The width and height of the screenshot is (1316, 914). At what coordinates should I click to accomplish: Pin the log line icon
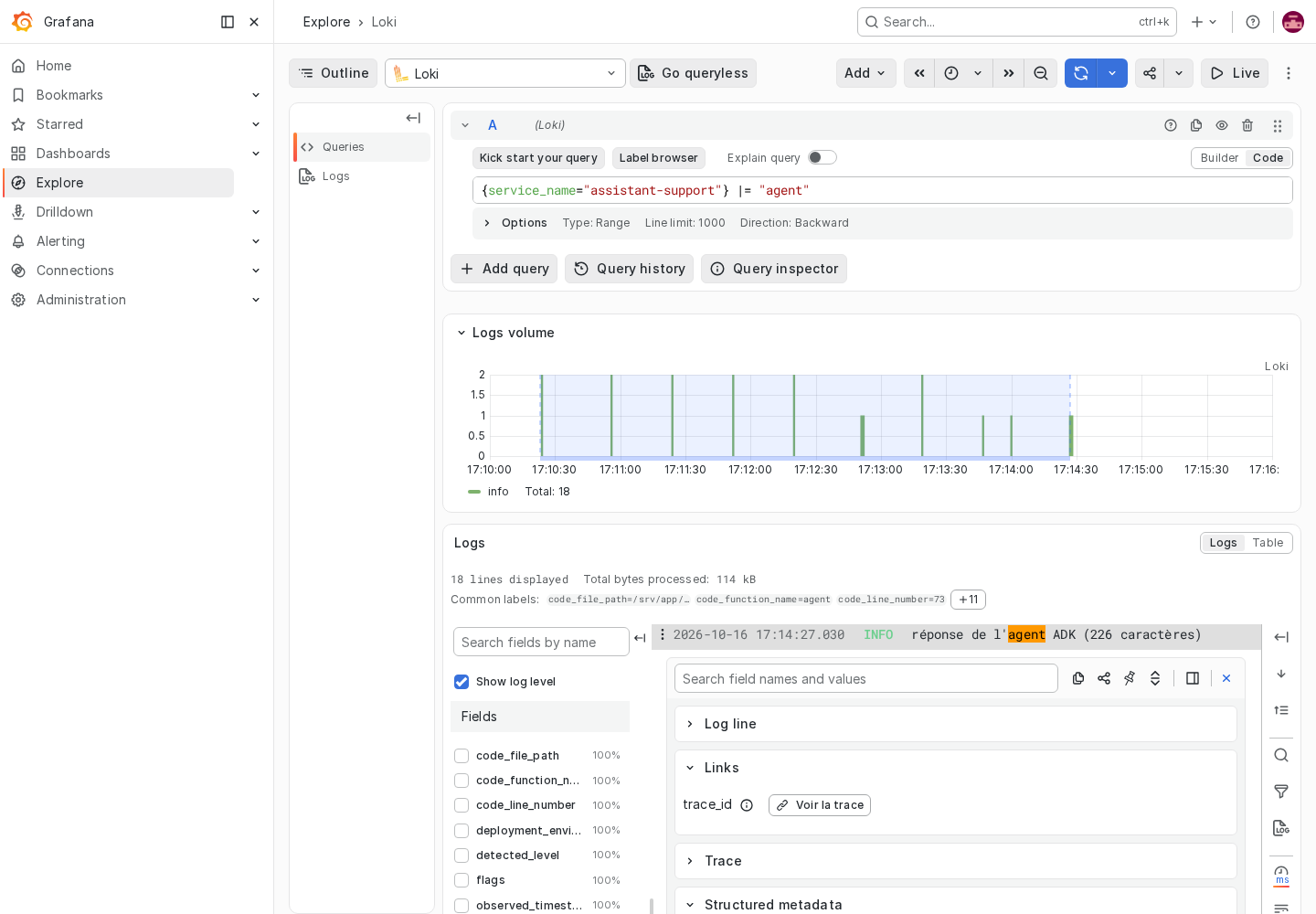1130,678
